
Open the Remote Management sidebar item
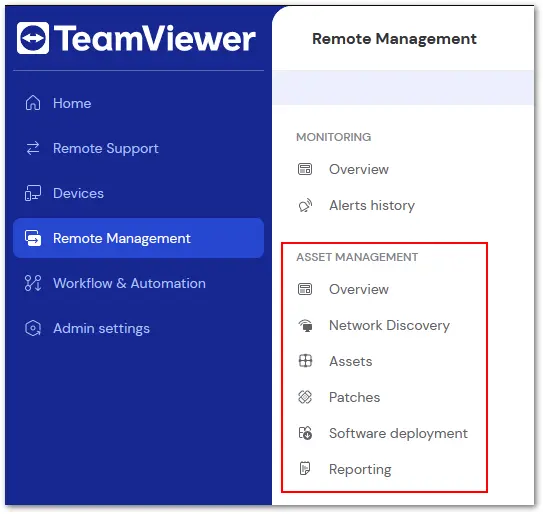point(139,238)
